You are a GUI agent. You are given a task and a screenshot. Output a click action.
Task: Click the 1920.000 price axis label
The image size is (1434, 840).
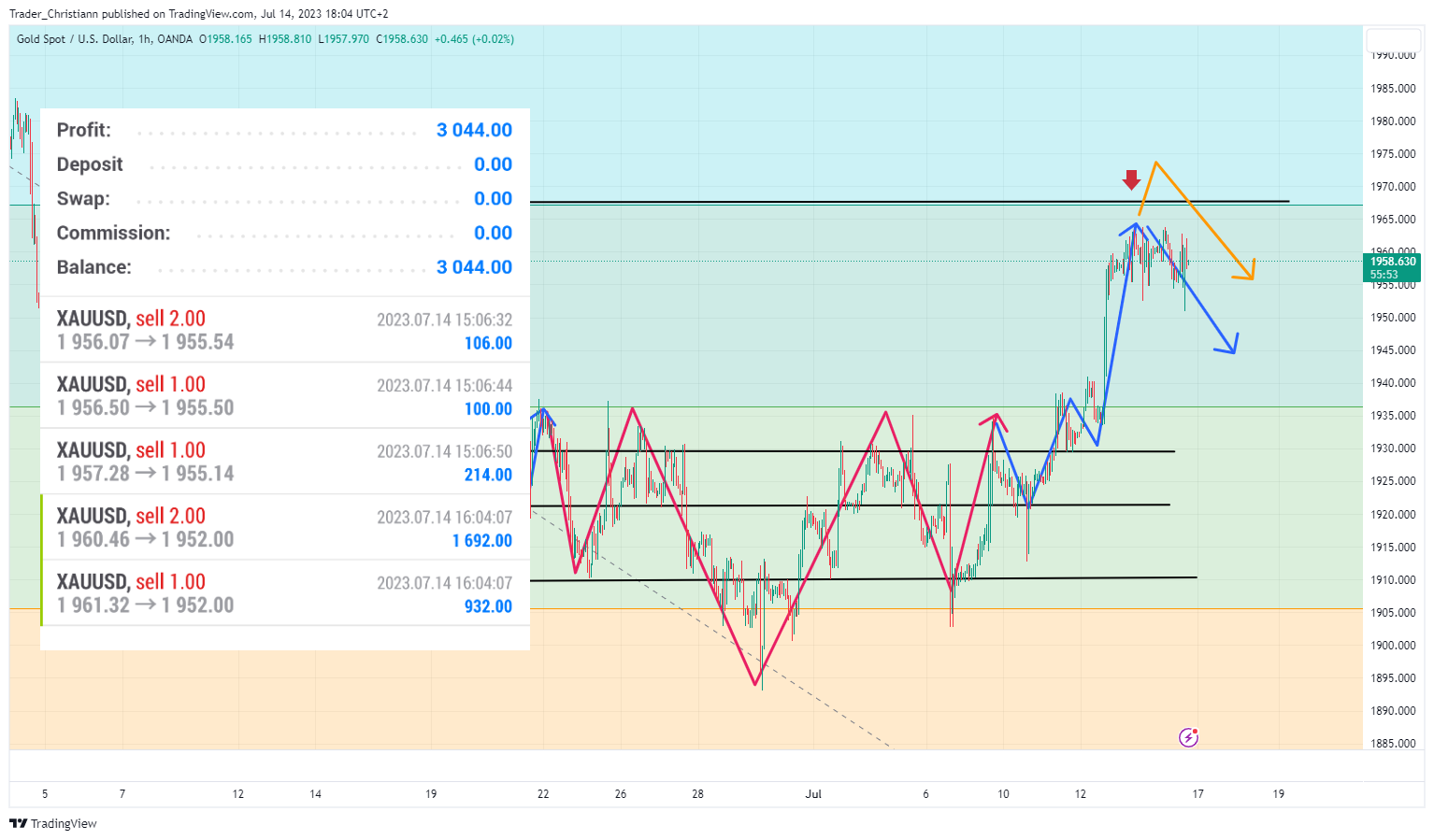(1393, 515)
